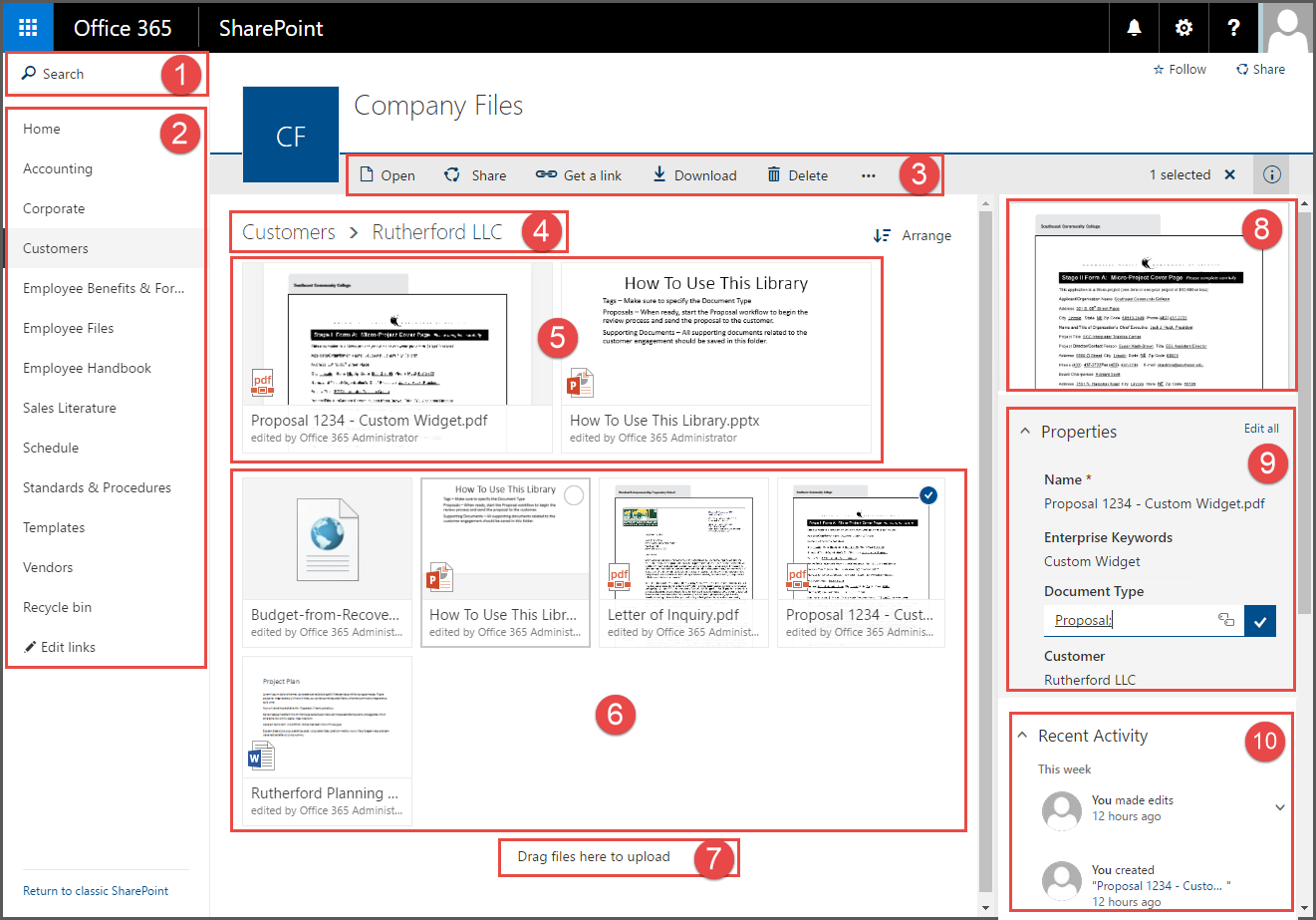Select Customers in the left navigation
The image size is (1316, 920).
tap(56, 248)
